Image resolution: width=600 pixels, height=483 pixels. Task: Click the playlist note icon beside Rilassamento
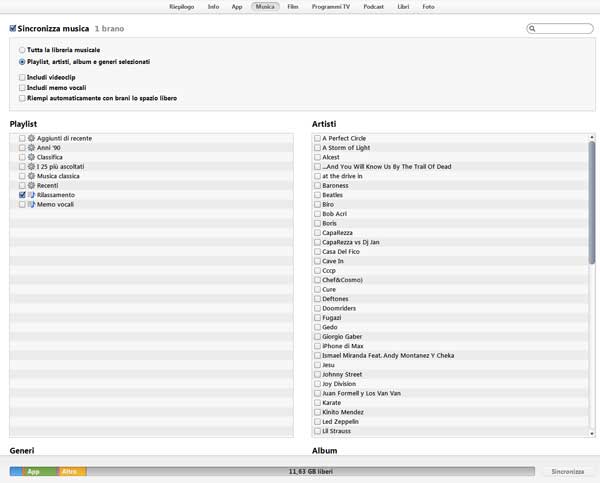coord(31,195)
